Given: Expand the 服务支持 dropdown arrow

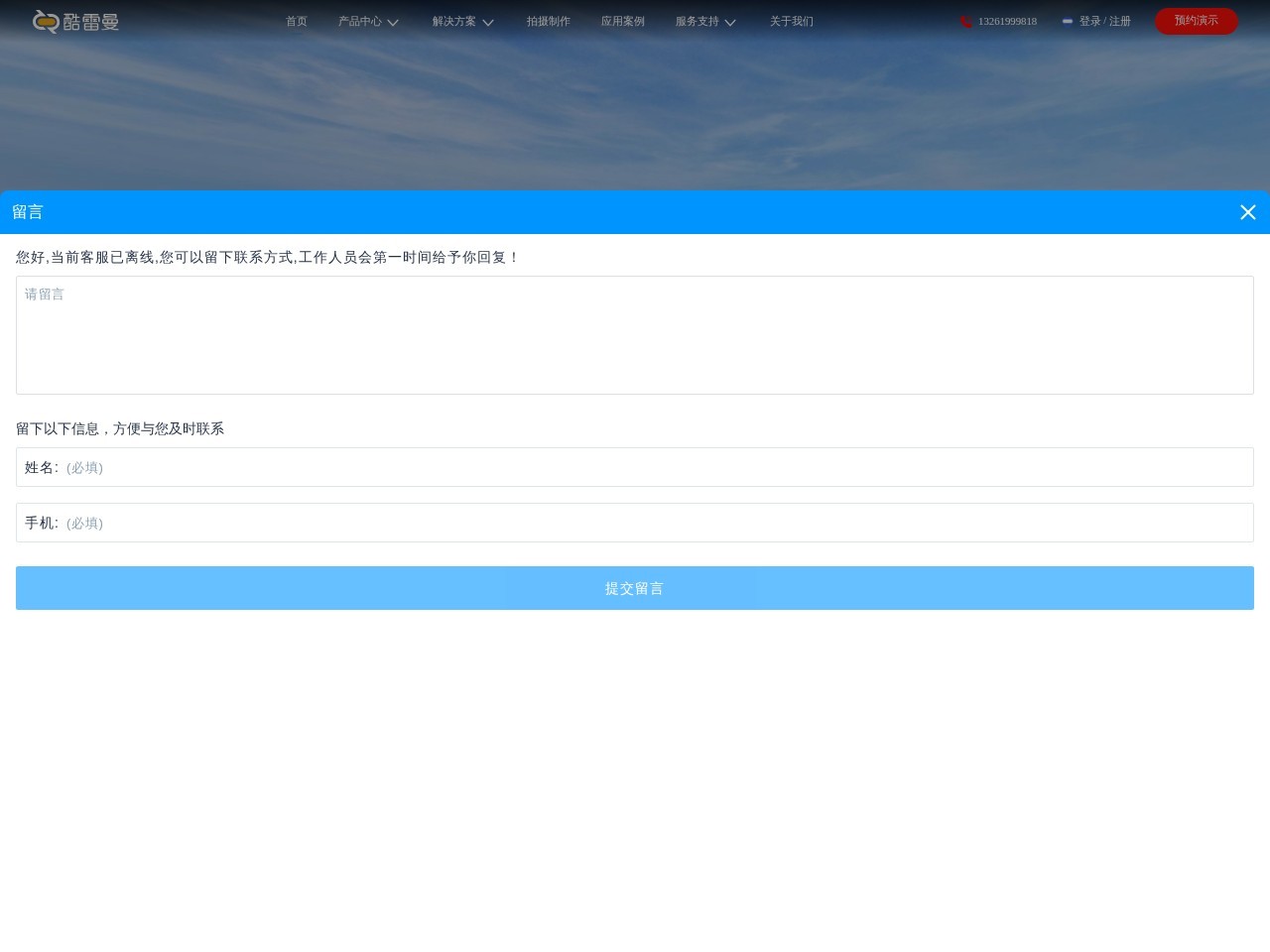Looking at the screenshot, I should 730,22.
